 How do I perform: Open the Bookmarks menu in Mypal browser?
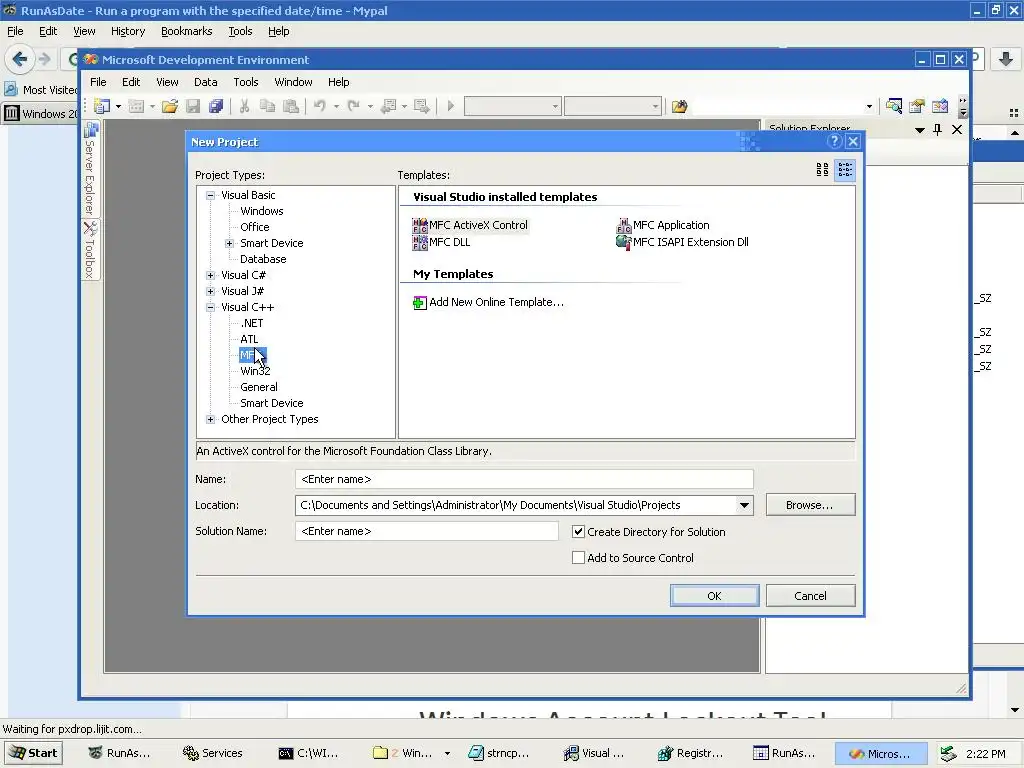coord(186,31)
